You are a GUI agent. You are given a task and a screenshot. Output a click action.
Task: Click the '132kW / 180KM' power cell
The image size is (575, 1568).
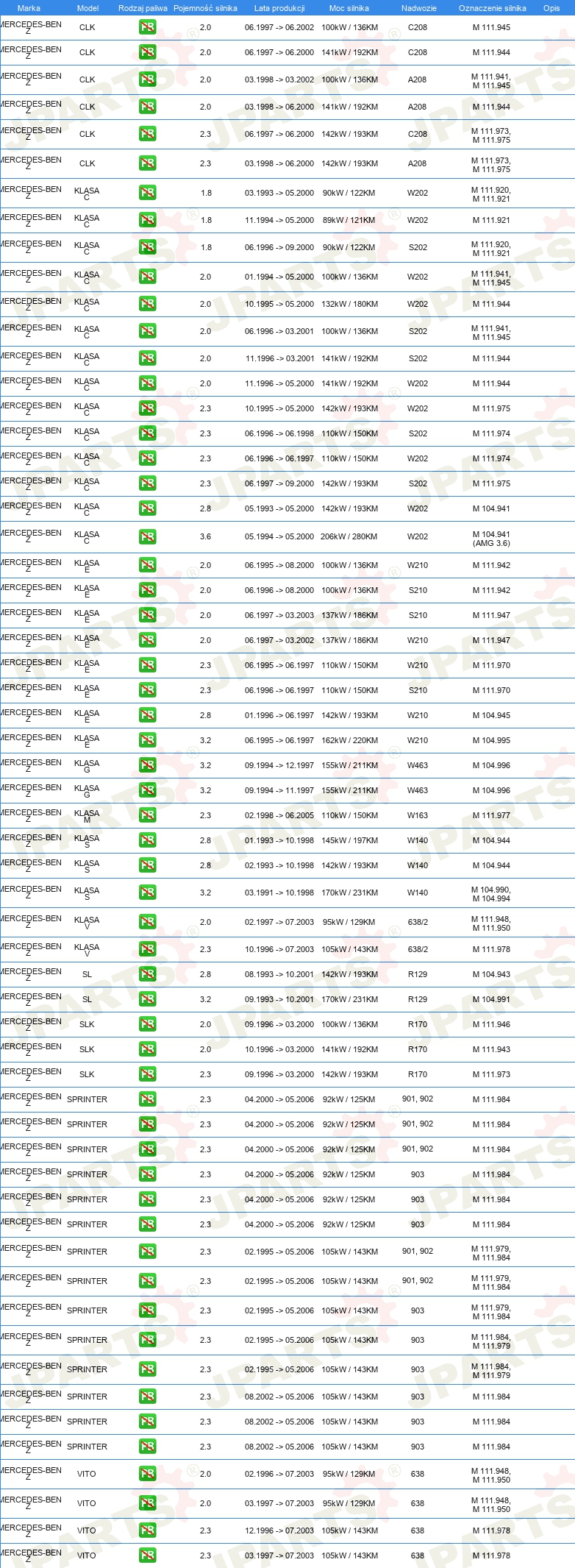(x=349, y=304)
